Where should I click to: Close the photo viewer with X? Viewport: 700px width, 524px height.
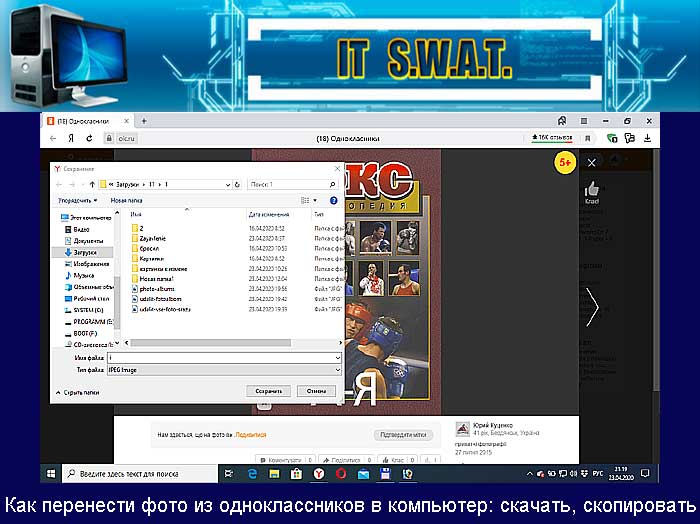(592, 163)
